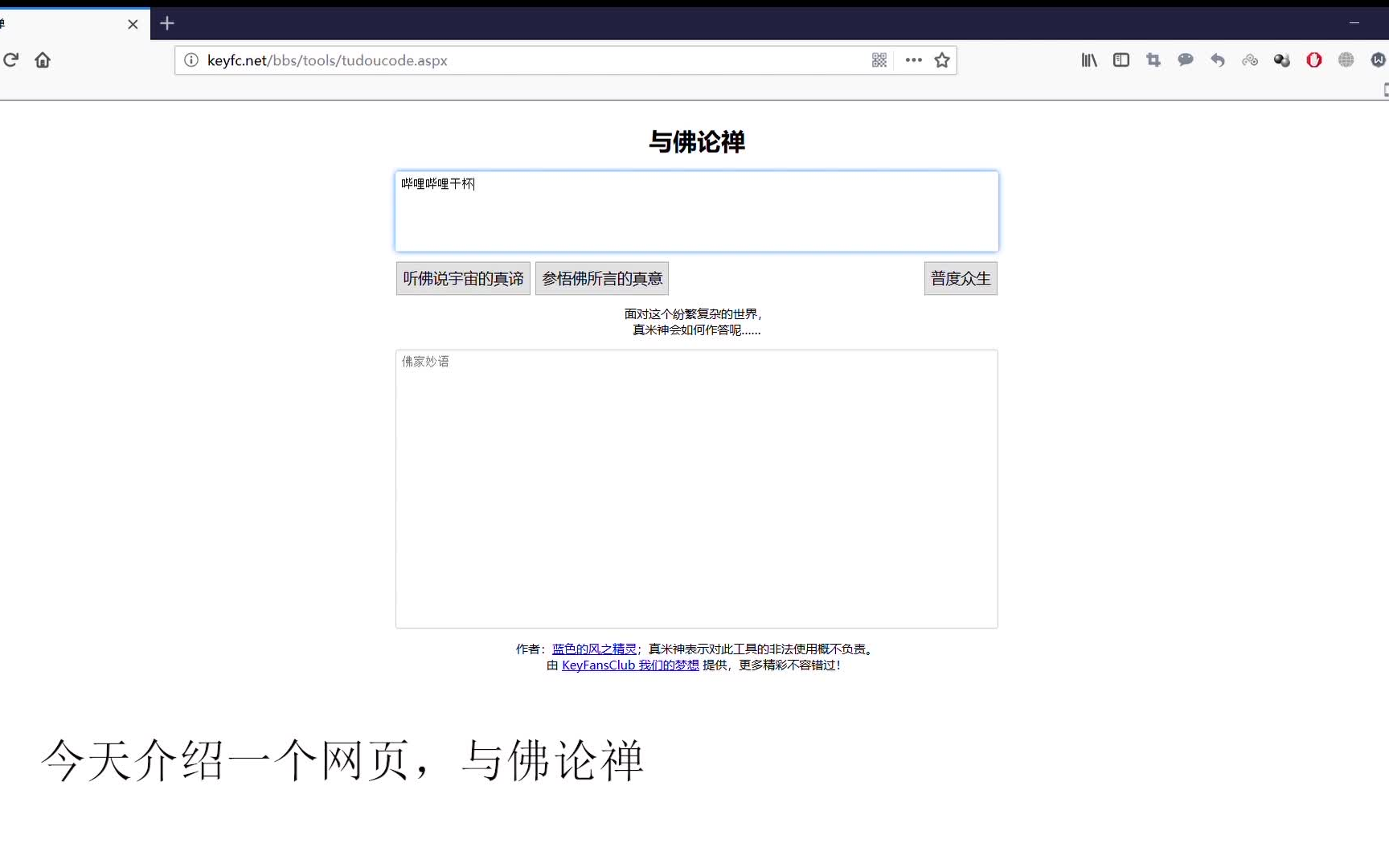Image resolution: width=1389 pixels, height=868 pixels.
Task: Open the KeyFansClub 我们的梦想 link
Action: click(630, 665)
